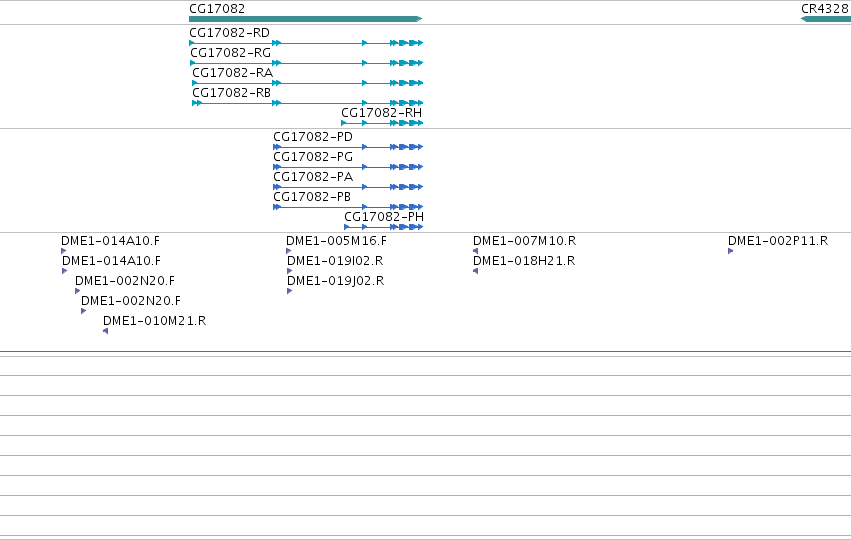Click reverse arrow marker under DME1-018H21.R
The height and width of the screenshot is (540, 851).
pos(475,271)
